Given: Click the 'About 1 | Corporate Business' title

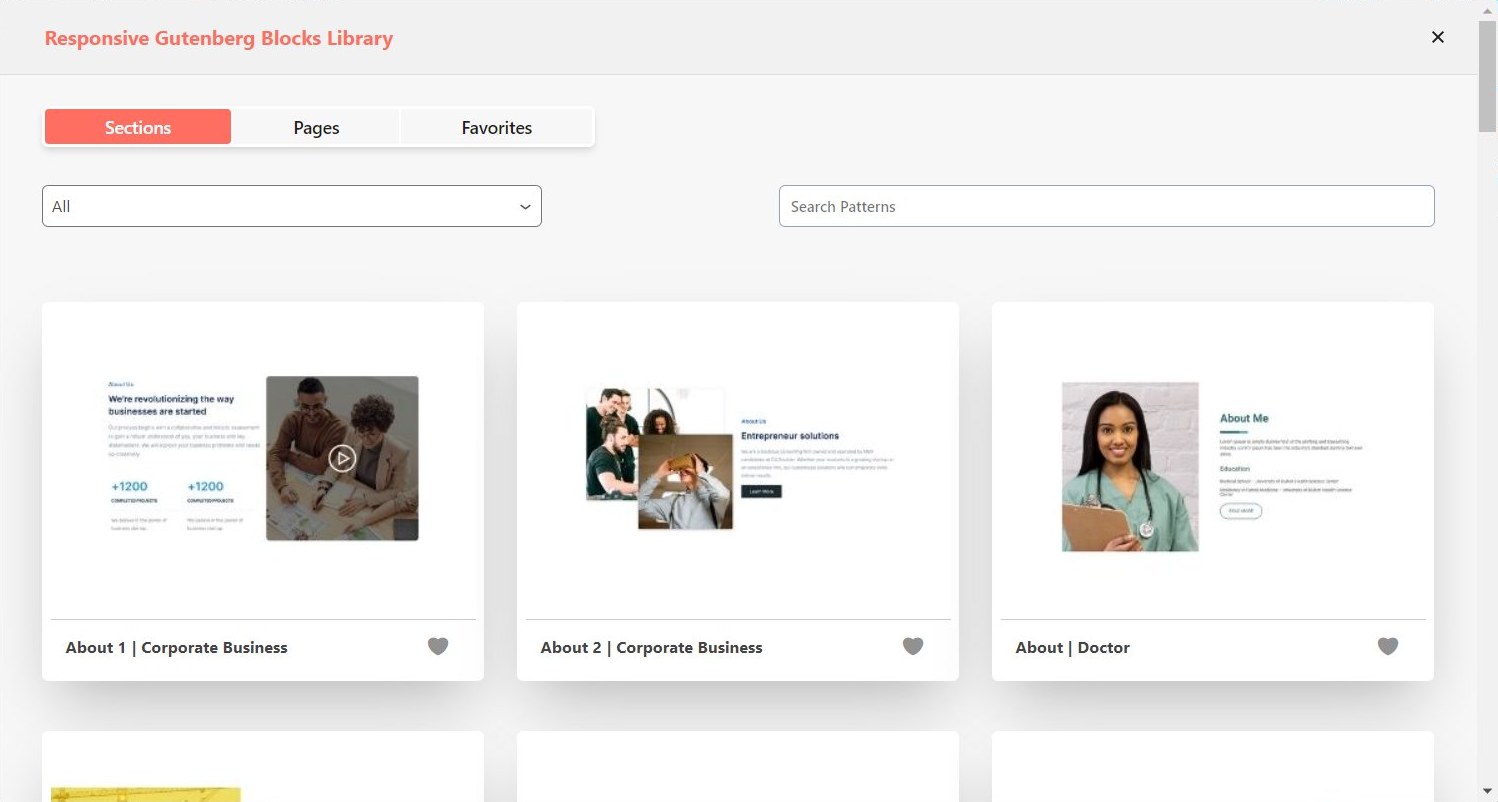Looking at the screenshot, I should pos(177,648).
